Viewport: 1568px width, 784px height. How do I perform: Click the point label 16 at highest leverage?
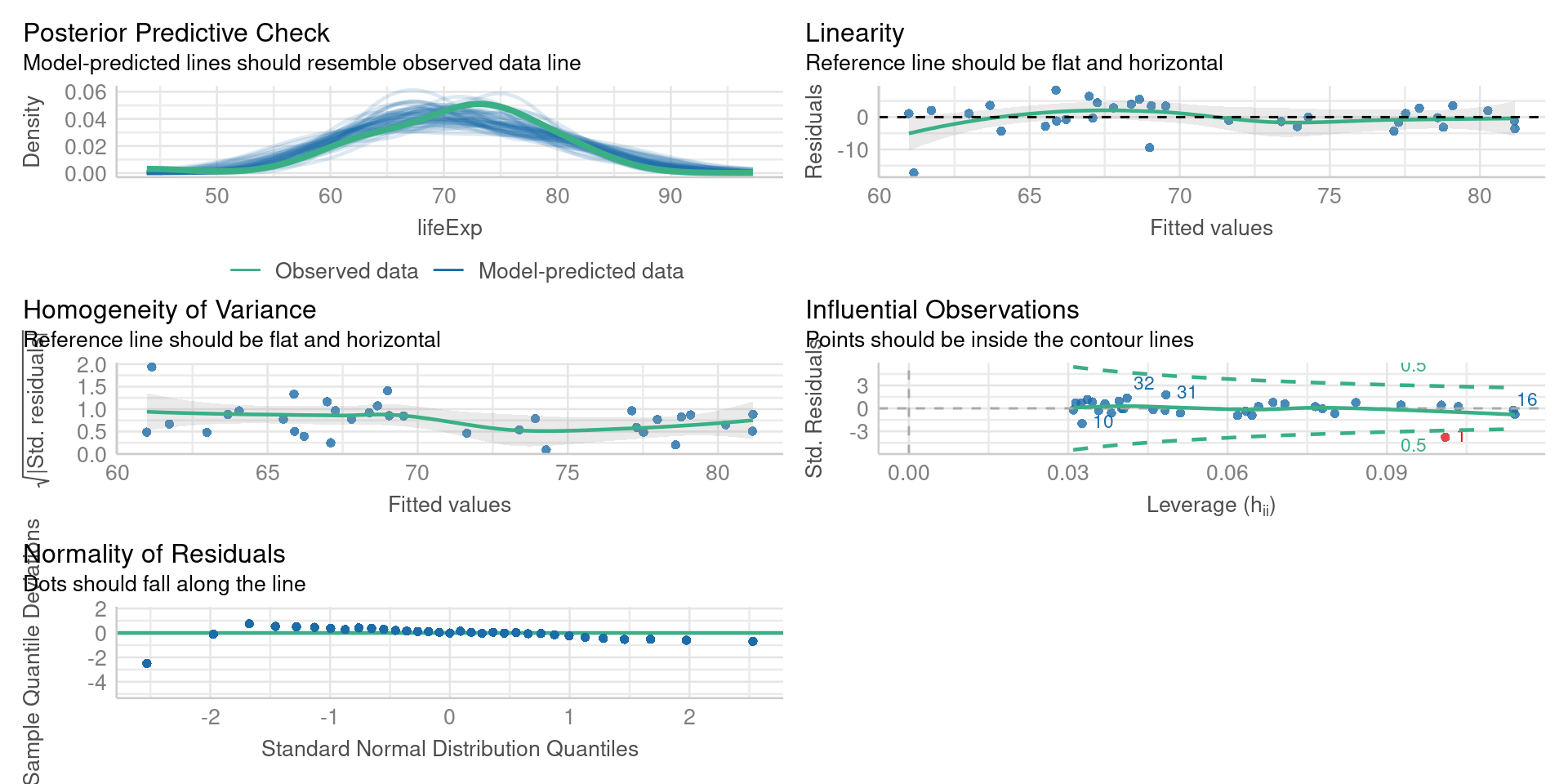[x=1526, y=399]
